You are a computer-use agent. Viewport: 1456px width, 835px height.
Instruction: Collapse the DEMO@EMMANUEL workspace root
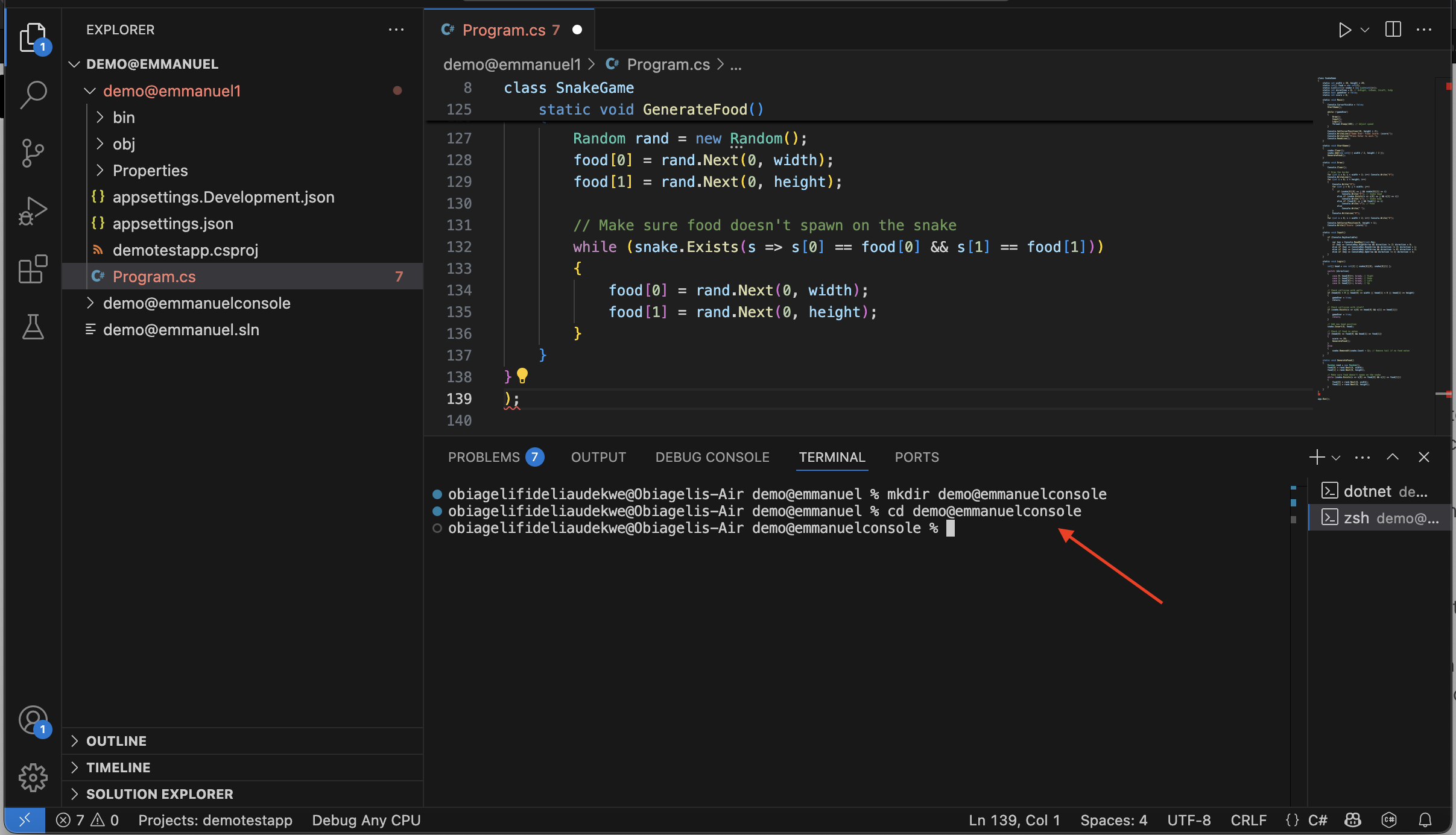point(242,64)
